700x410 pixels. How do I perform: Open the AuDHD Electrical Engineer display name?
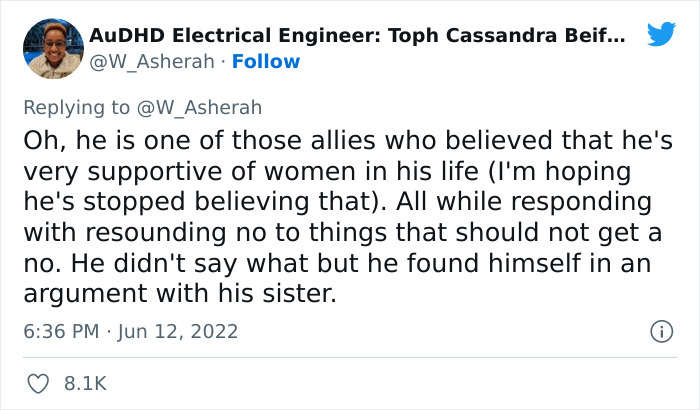(x=358, y=36)
